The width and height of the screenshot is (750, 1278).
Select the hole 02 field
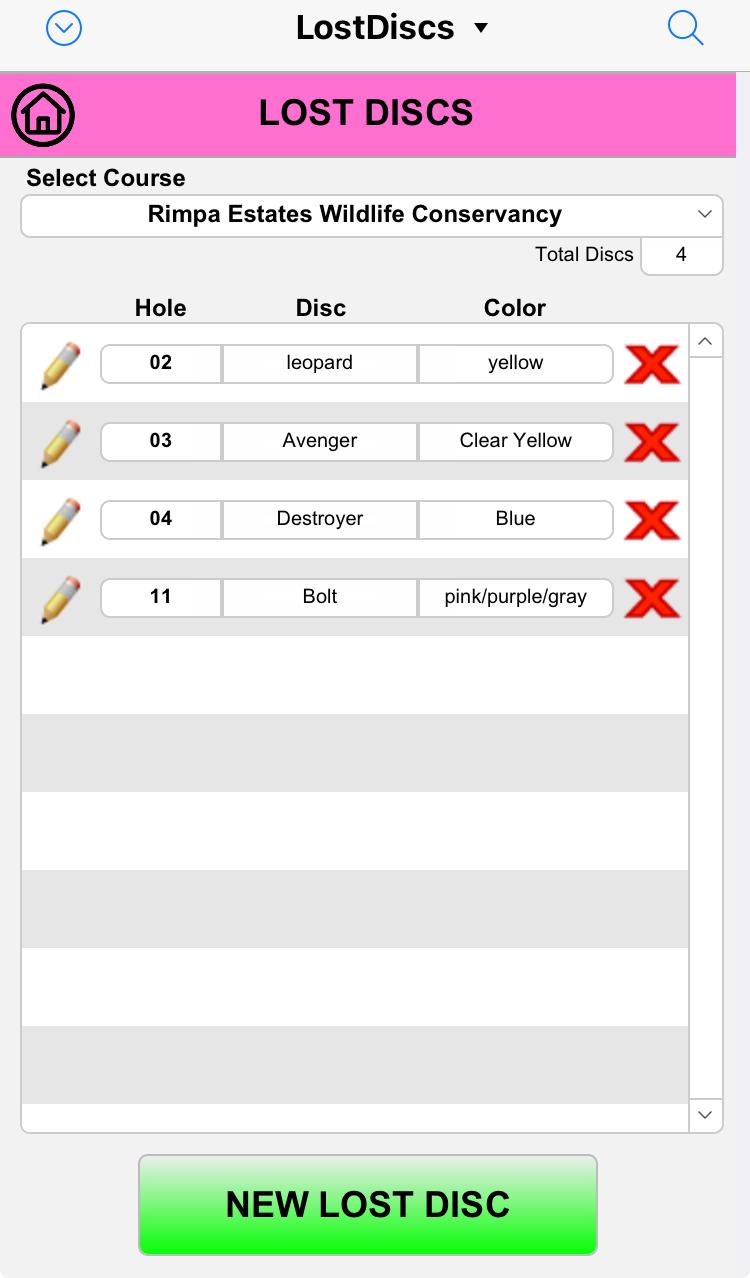pos(161,363)
